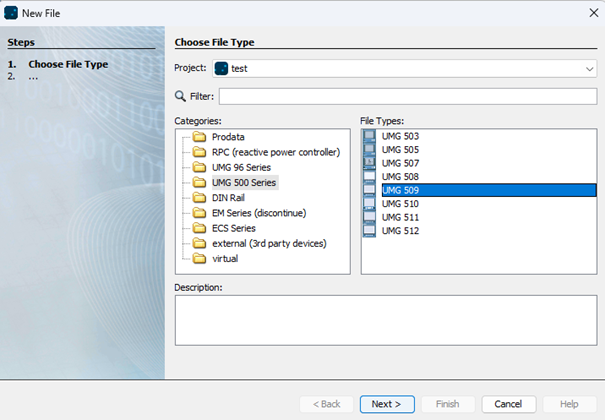Select the DIN Rail category
Viewport: 605px width, 420px height.
tap(228, 198)
